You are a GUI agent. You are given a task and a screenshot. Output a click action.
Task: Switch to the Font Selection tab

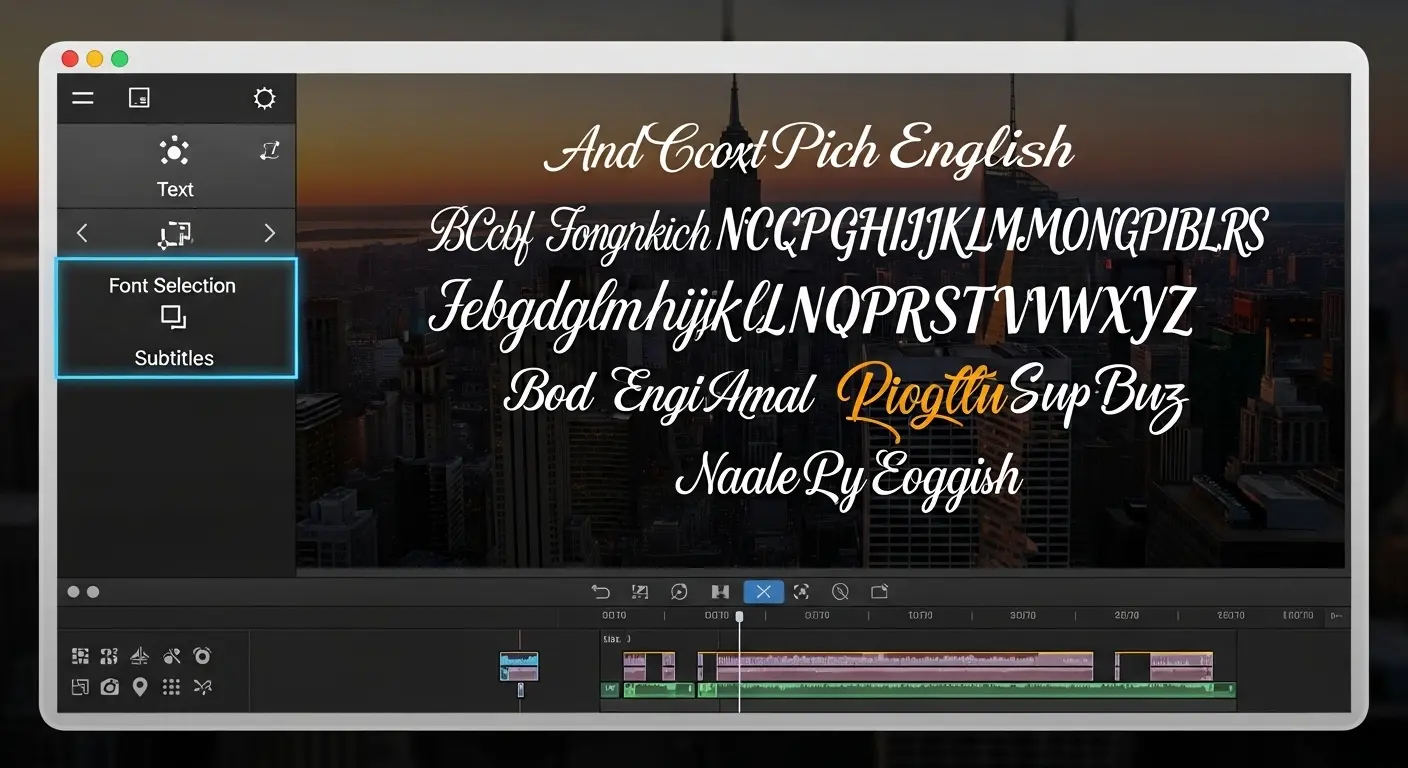[x=172, y=285]
